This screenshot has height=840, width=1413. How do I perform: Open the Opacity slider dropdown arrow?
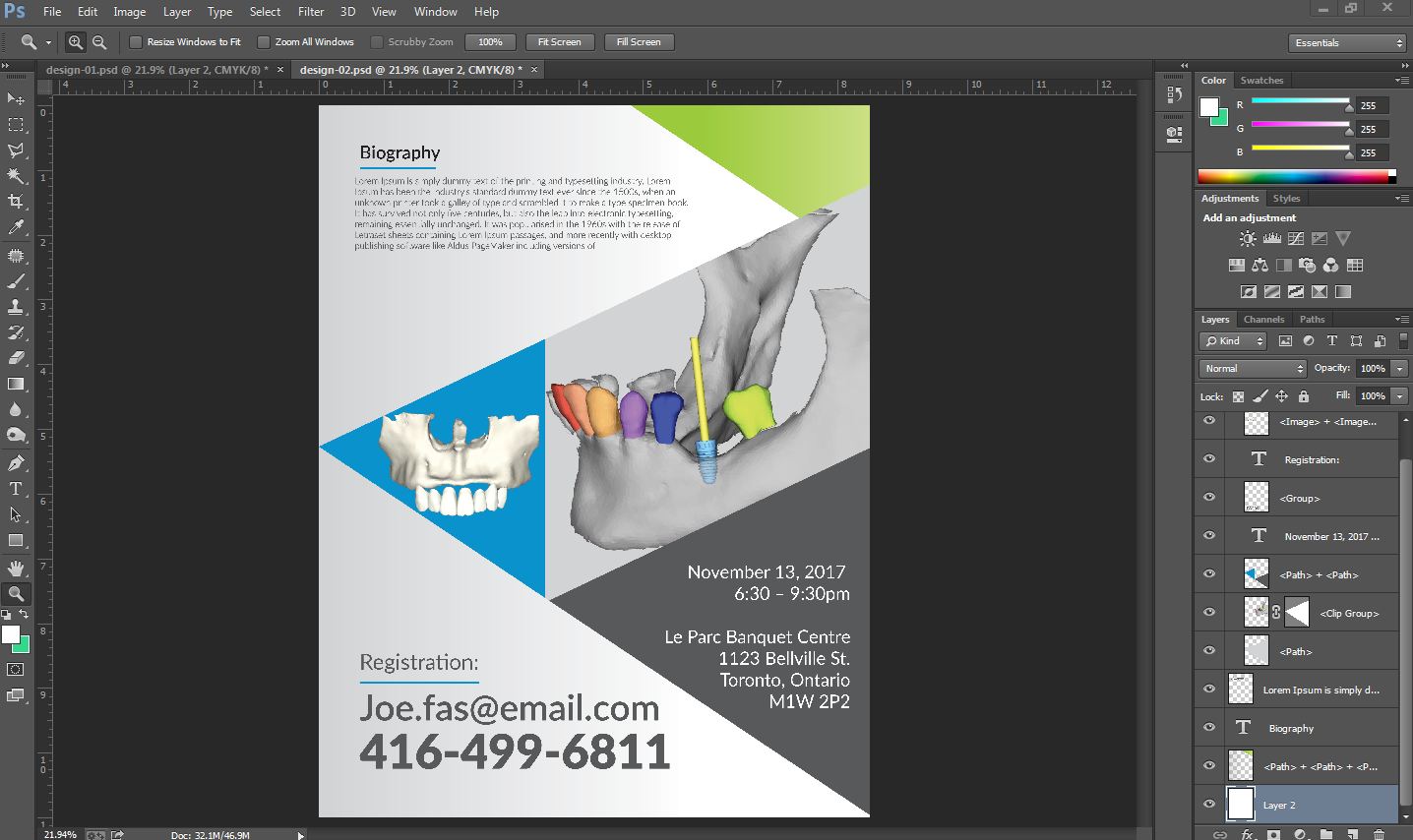[1399, 368]
